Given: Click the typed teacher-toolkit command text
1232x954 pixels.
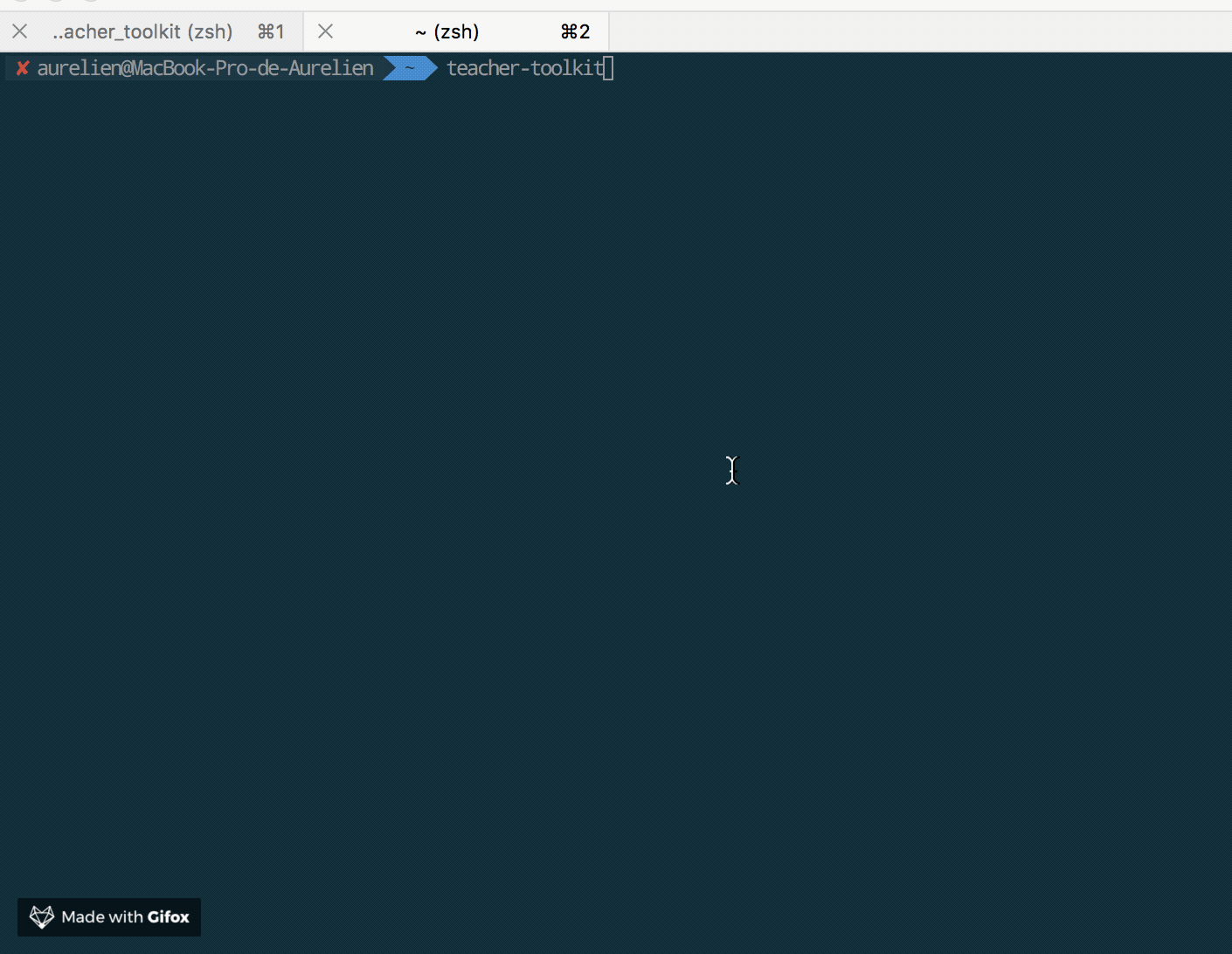Looking at the screenshot, I should pos(525,68).
